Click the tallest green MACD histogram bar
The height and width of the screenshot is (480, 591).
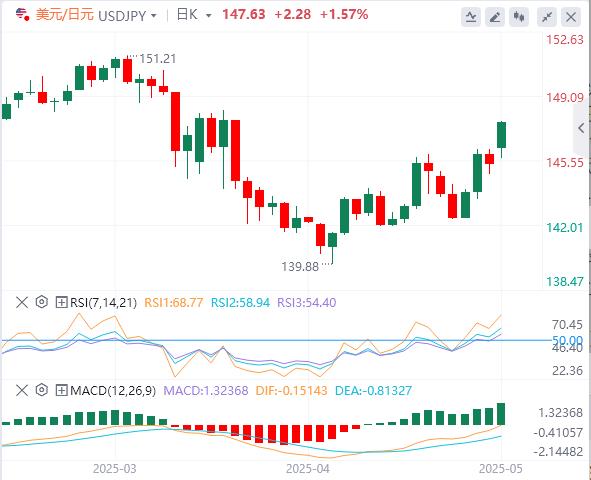[x=501, y=414]
